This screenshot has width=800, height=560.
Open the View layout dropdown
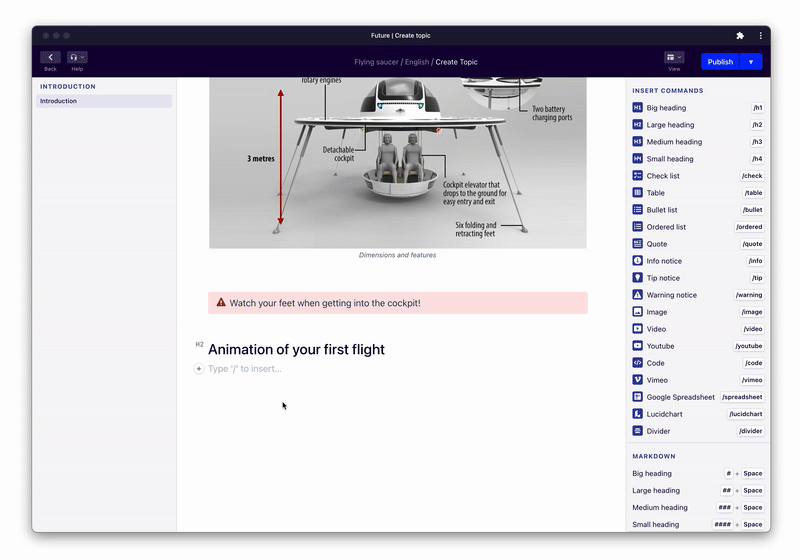673,57
